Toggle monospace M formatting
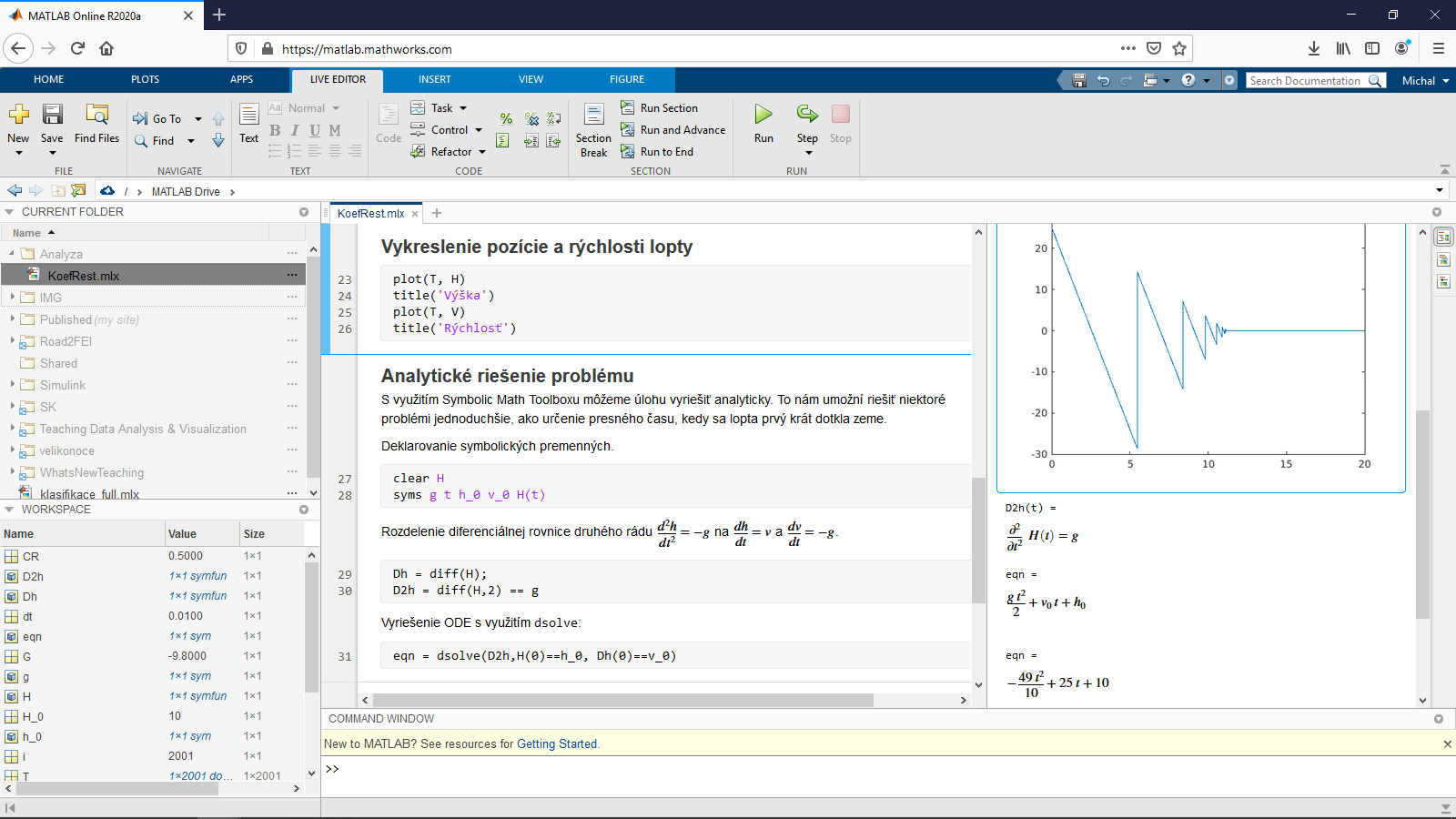 335,130
